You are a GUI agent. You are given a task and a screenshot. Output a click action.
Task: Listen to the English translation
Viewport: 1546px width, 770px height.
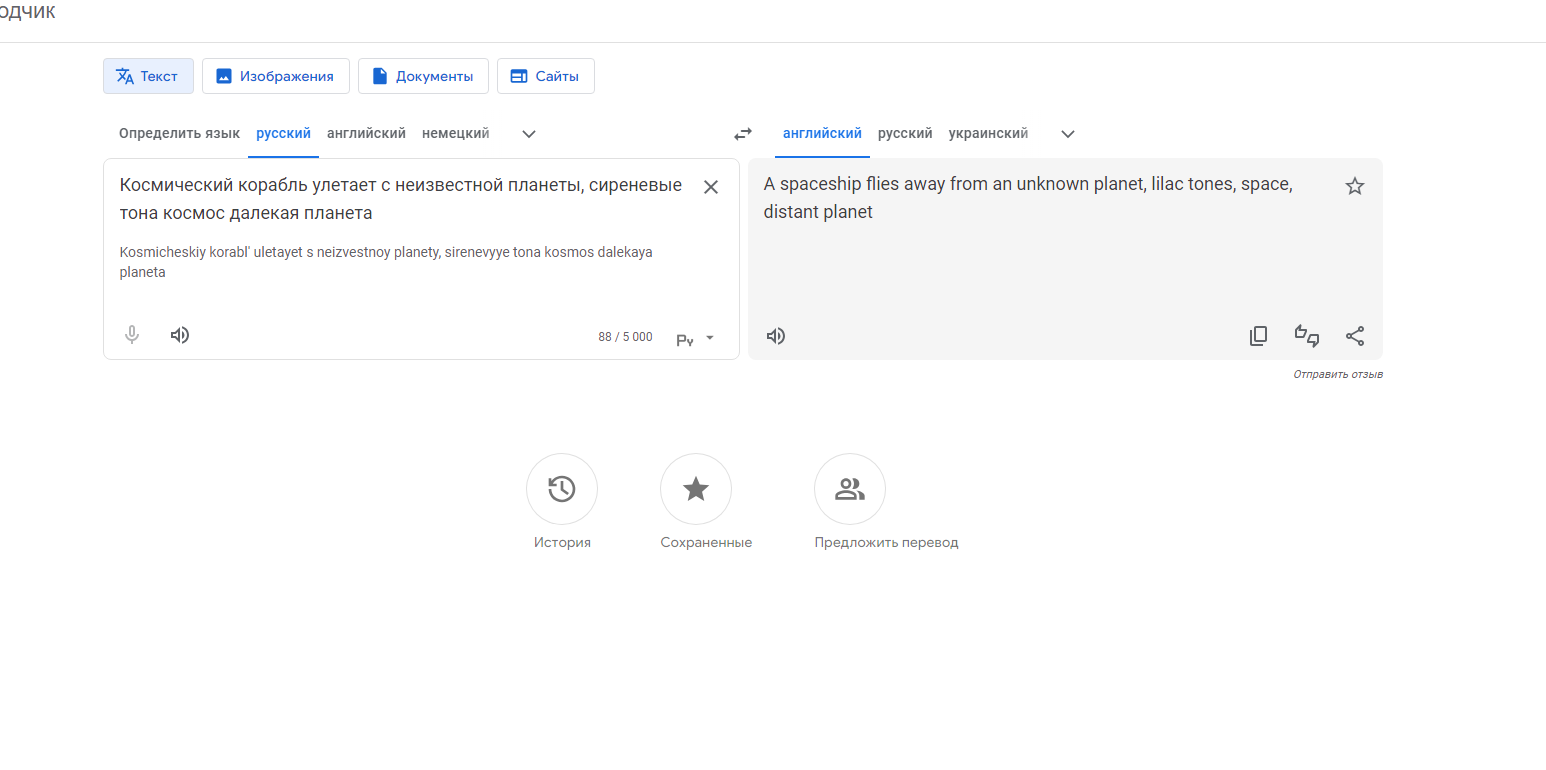pyautogui.click(x=776, y=336)
